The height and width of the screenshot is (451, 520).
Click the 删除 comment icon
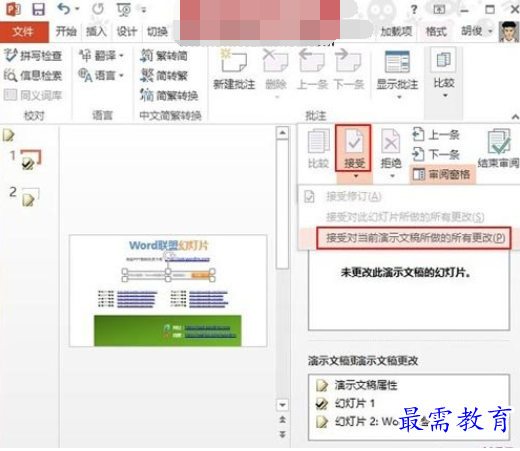coord(275,61)
